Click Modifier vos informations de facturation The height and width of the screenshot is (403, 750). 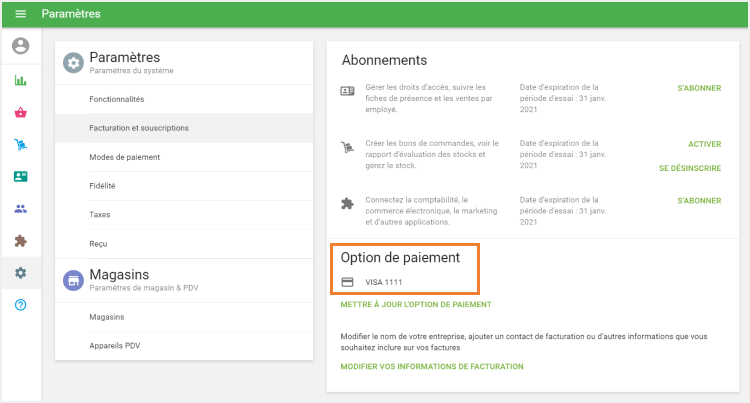[432, 366]
